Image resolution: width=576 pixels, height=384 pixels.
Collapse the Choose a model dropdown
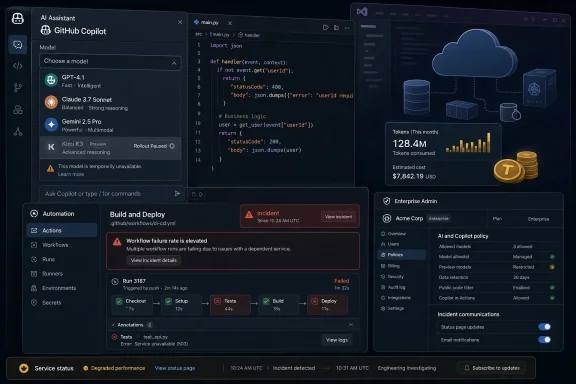coord(174,63)
